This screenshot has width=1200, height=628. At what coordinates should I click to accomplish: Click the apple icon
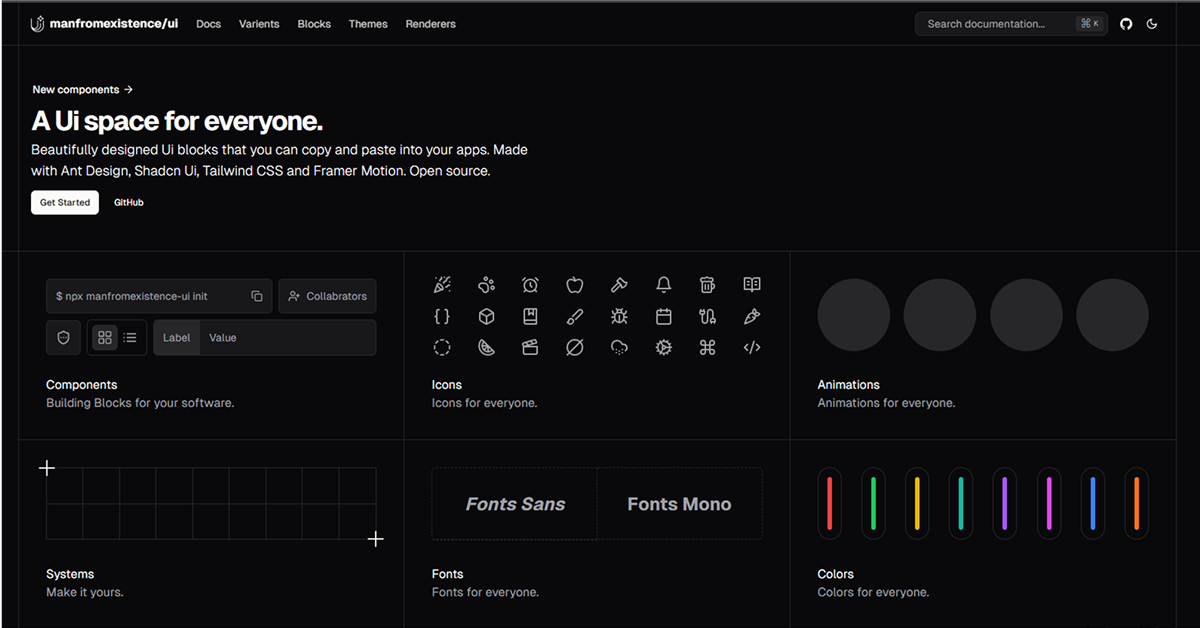574,285
